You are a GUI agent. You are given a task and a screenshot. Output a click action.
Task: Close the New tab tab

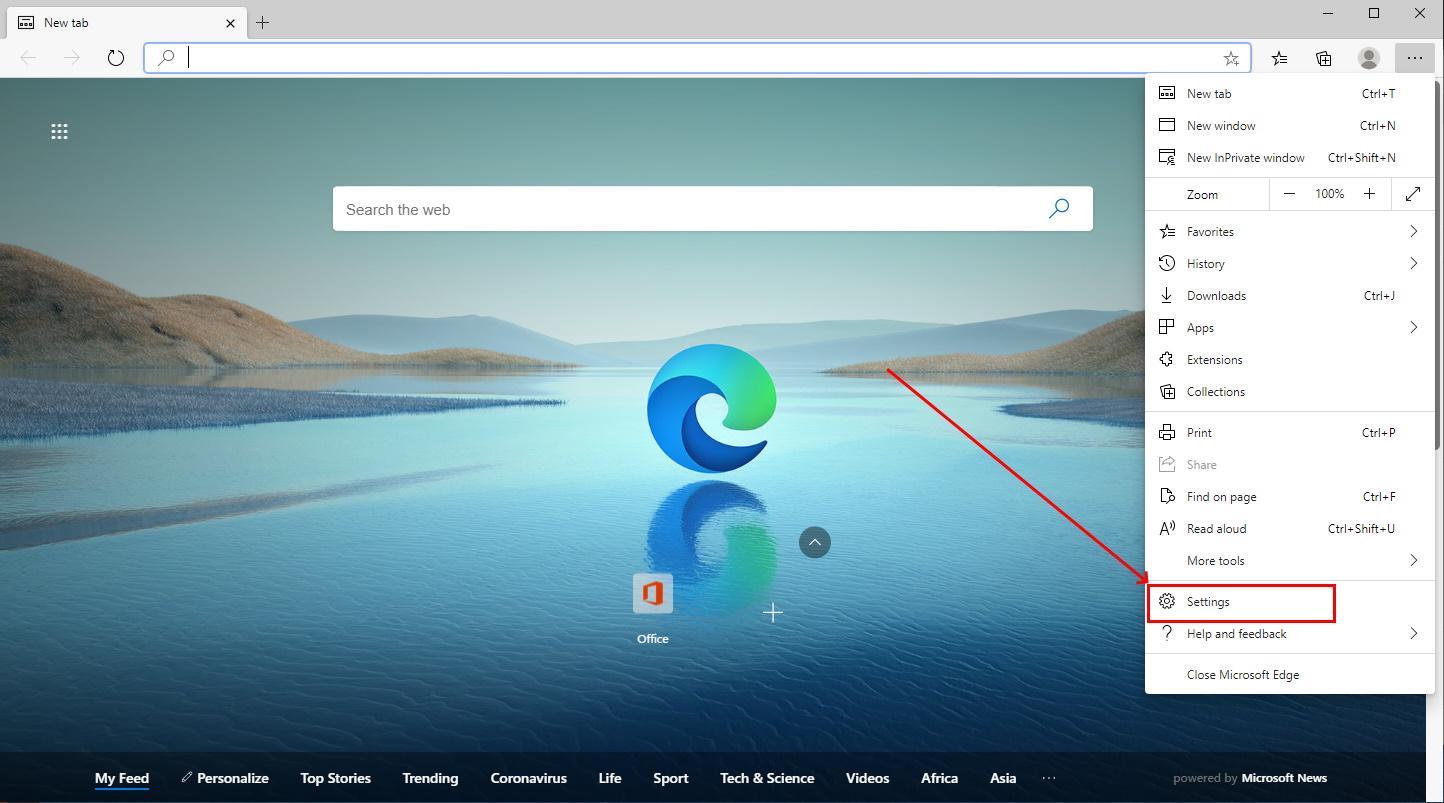(x=231, y=22)
